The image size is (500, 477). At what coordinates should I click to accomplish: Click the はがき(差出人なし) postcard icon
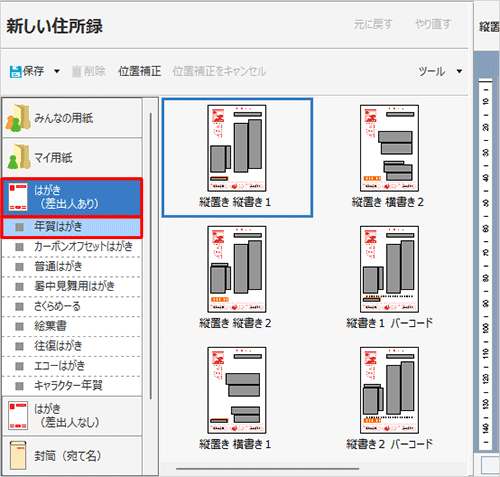pyautogui.click(x=18, y=415)
